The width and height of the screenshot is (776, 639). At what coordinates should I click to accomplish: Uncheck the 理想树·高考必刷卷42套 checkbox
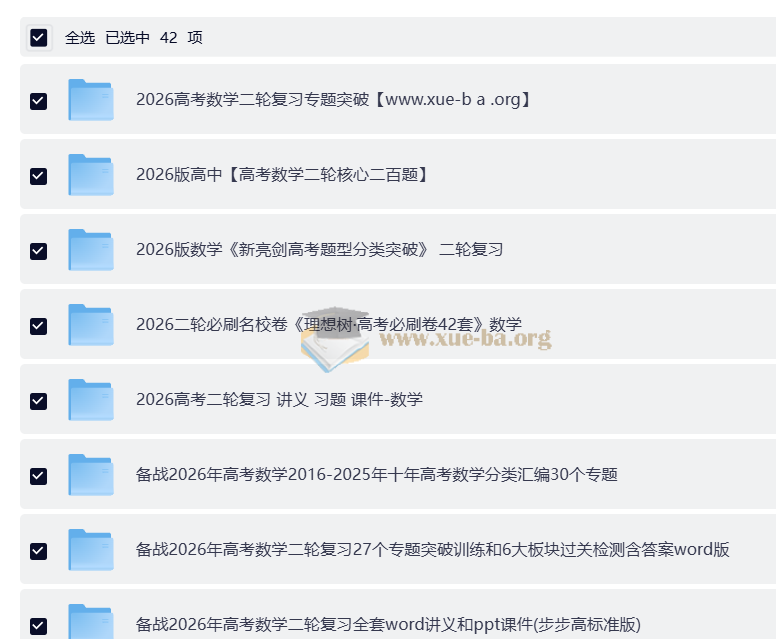39,326
